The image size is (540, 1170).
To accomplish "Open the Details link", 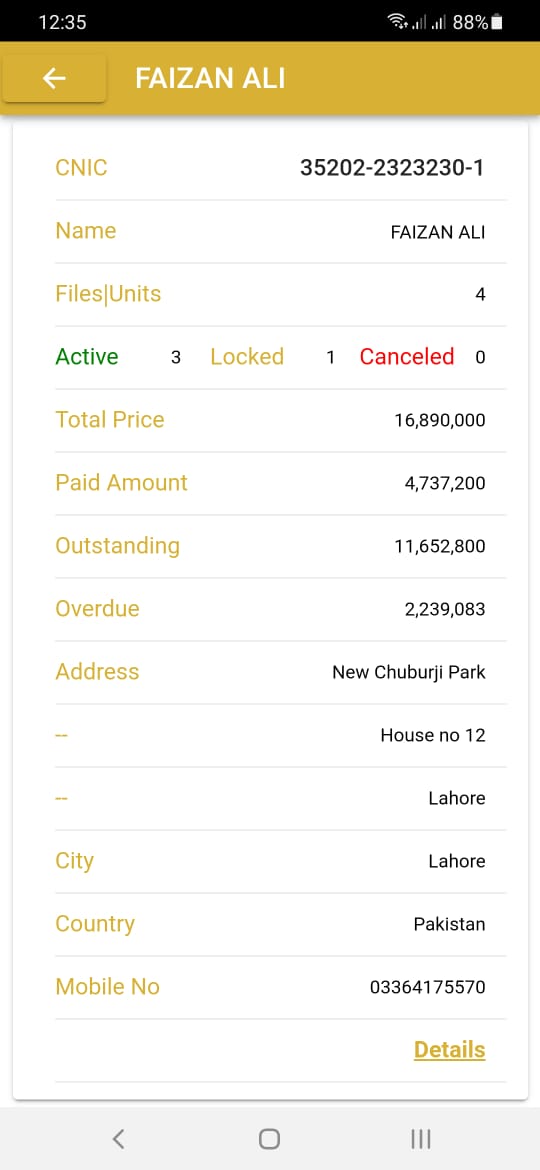I will (x=449, y=1050).
